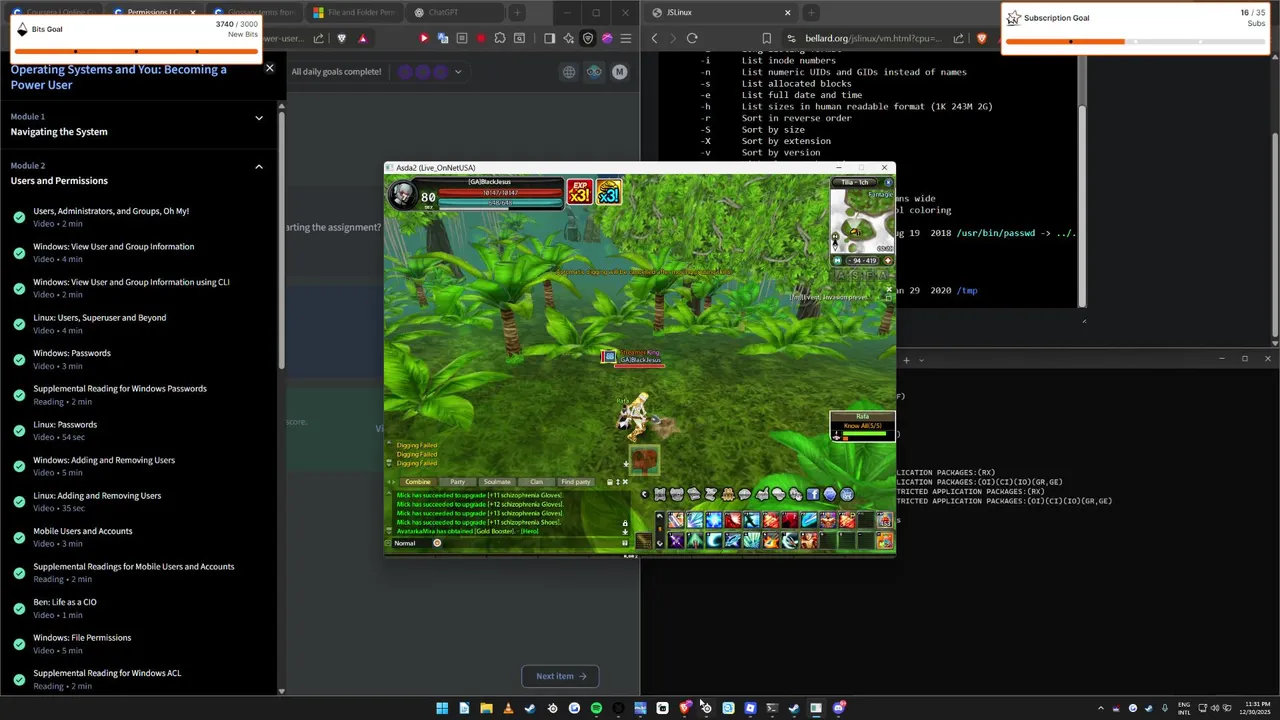
Task: Open the Brave main menu hamburger icon
Action: 626,38
